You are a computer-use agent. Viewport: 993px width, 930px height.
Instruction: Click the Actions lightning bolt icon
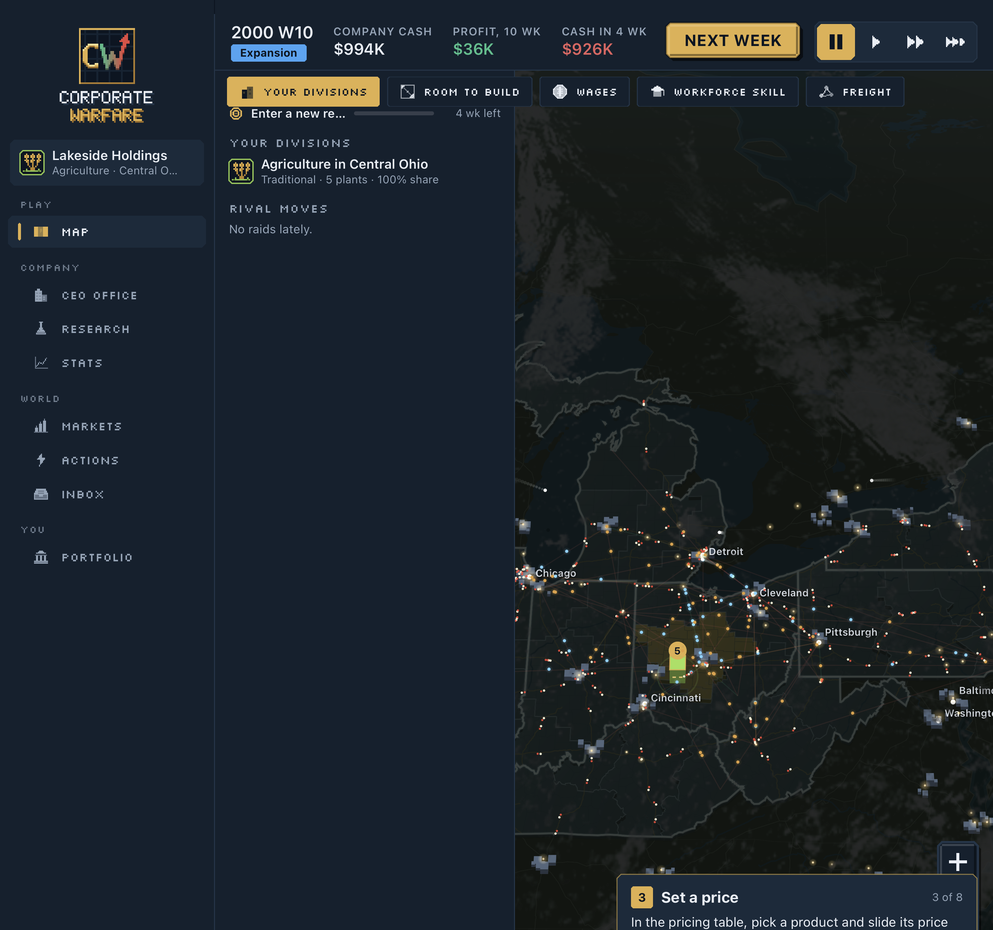point(41,460)
